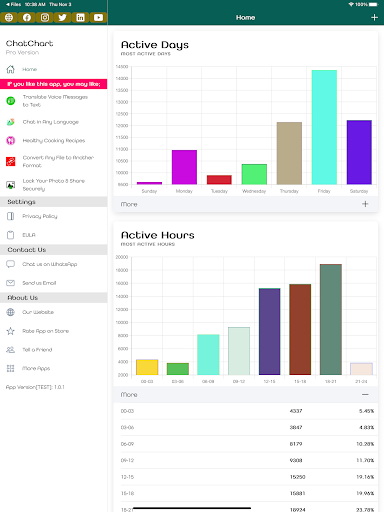Collapse Active Hours More section
The height and width of the screenshot is (512, 384).
point(365,394)
